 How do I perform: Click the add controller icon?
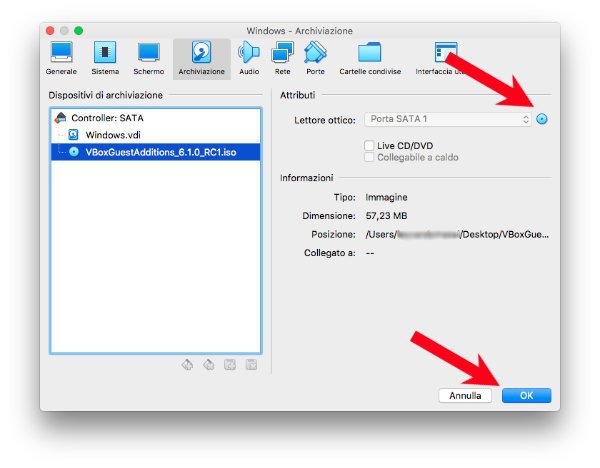click(187, 365)
